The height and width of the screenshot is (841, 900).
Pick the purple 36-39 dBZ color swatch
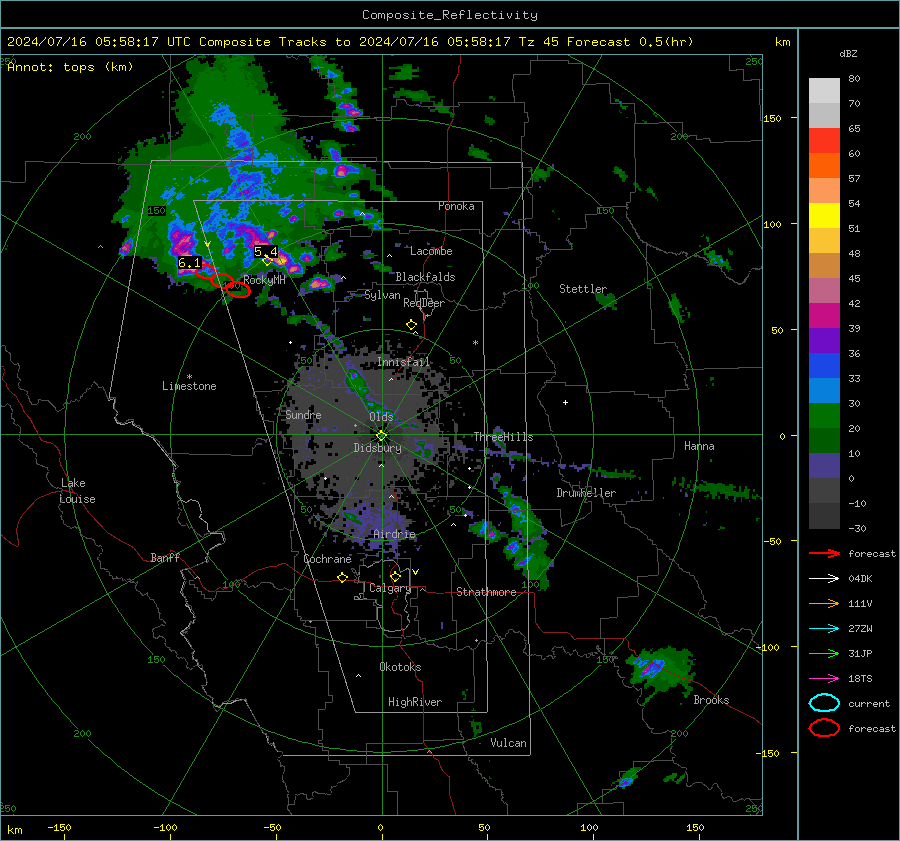[824, 341]
